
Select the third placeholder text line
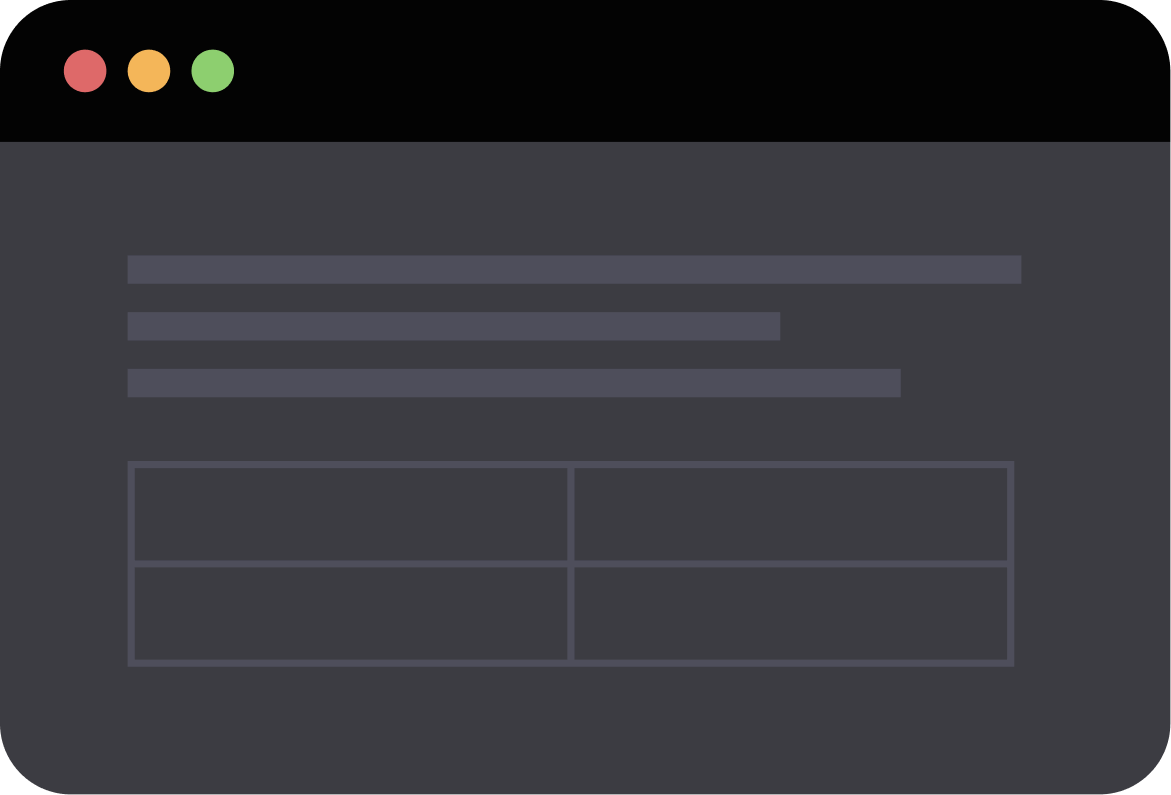tap(514, 383)
